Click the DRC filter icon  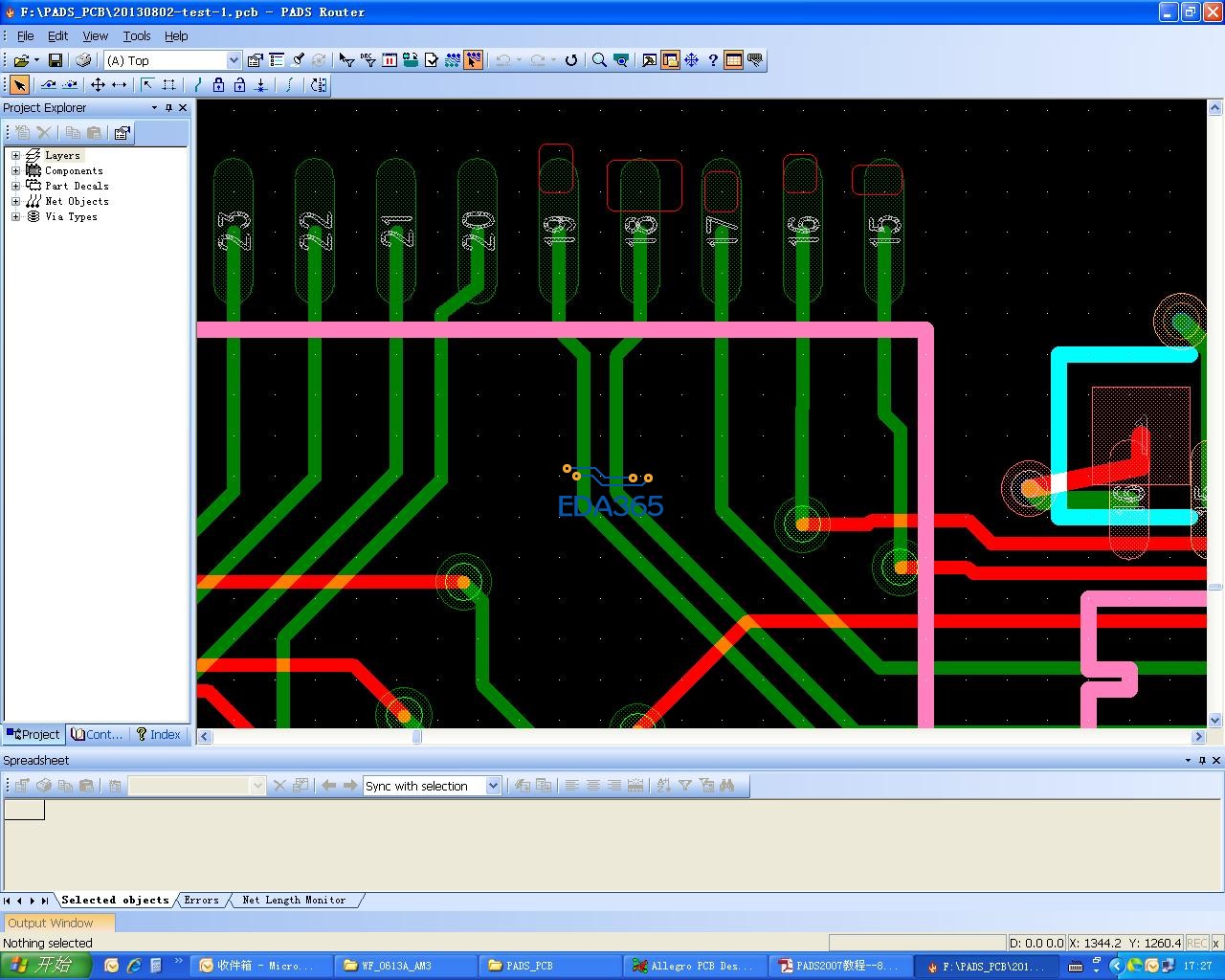tap(368, 60)
